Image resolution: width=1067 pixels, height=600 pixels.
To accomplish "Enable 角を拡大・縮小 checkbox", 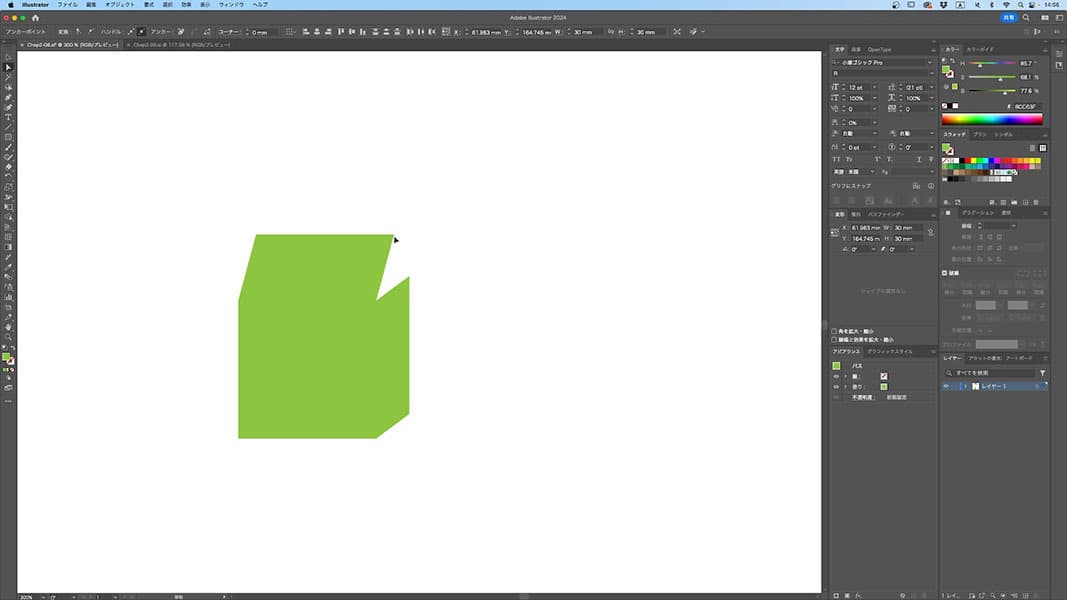I will tap(835, 331).
